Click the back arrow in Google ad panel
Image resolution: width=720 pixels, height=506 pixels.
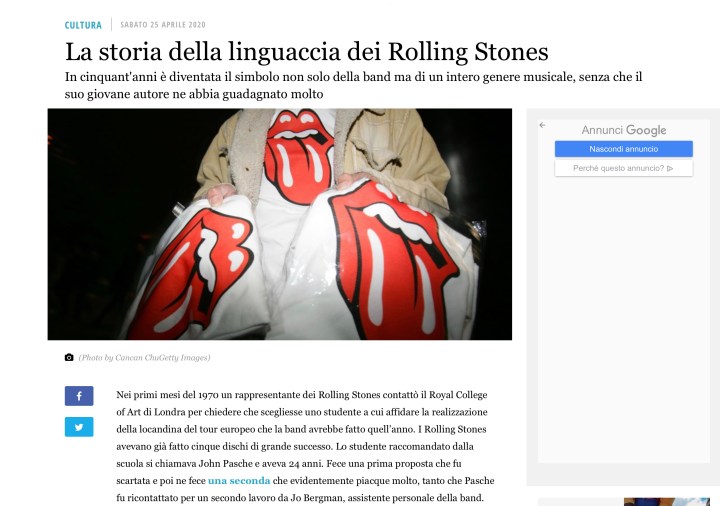[542, 125]
